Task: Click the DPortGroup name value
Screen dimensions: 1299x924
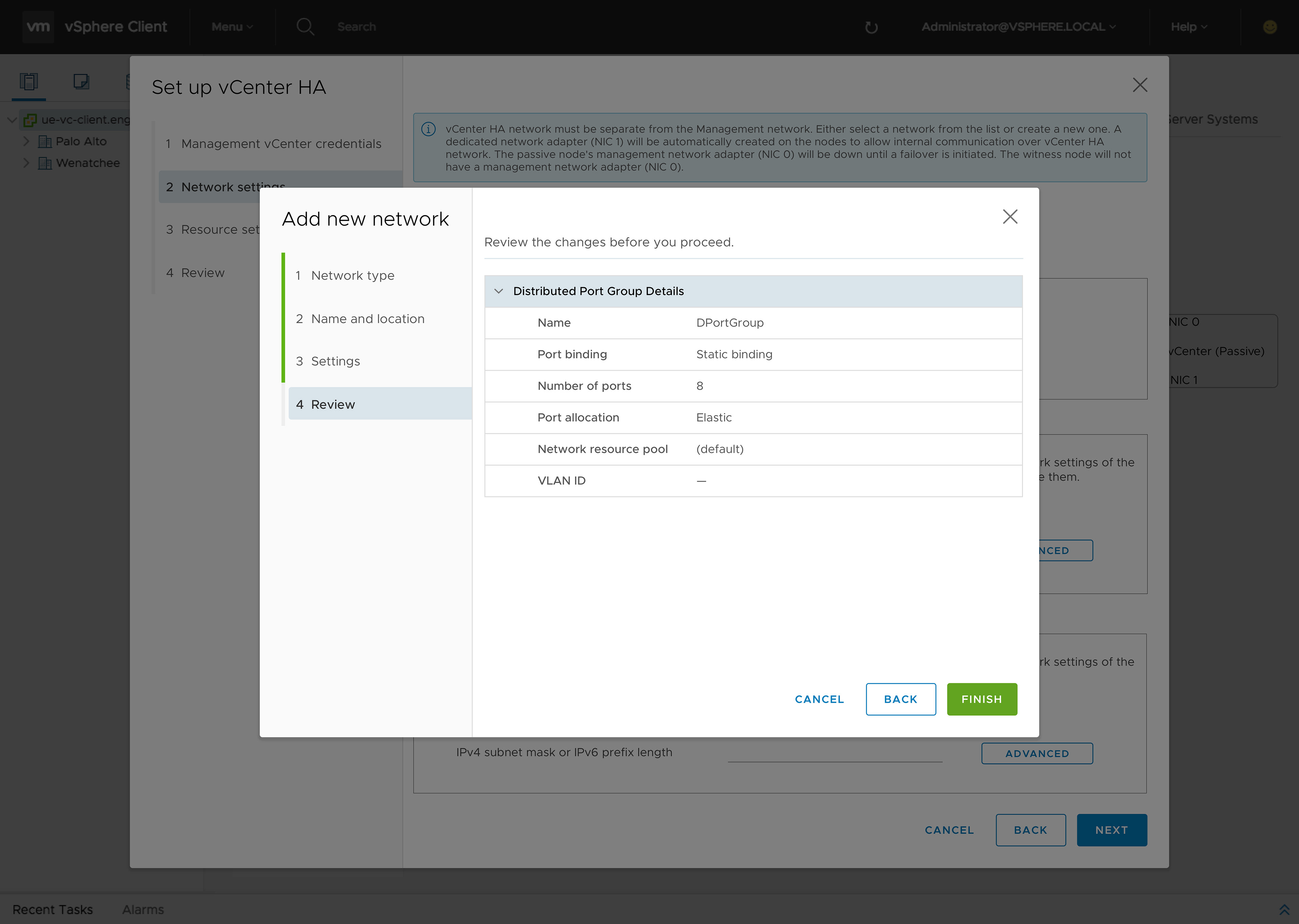Action: (730, 322)
